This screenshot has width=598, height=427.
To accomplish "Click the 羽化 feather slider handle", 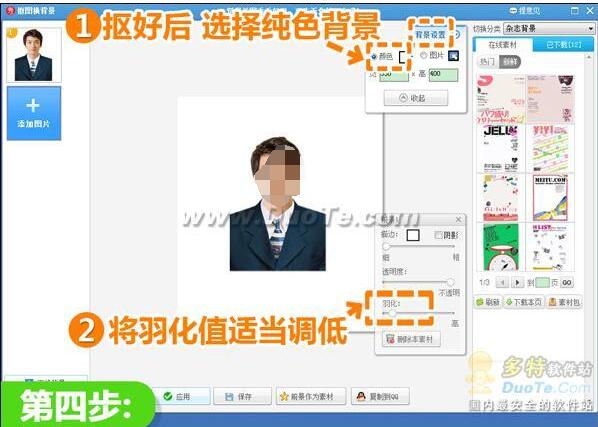I will coord(392,313).
